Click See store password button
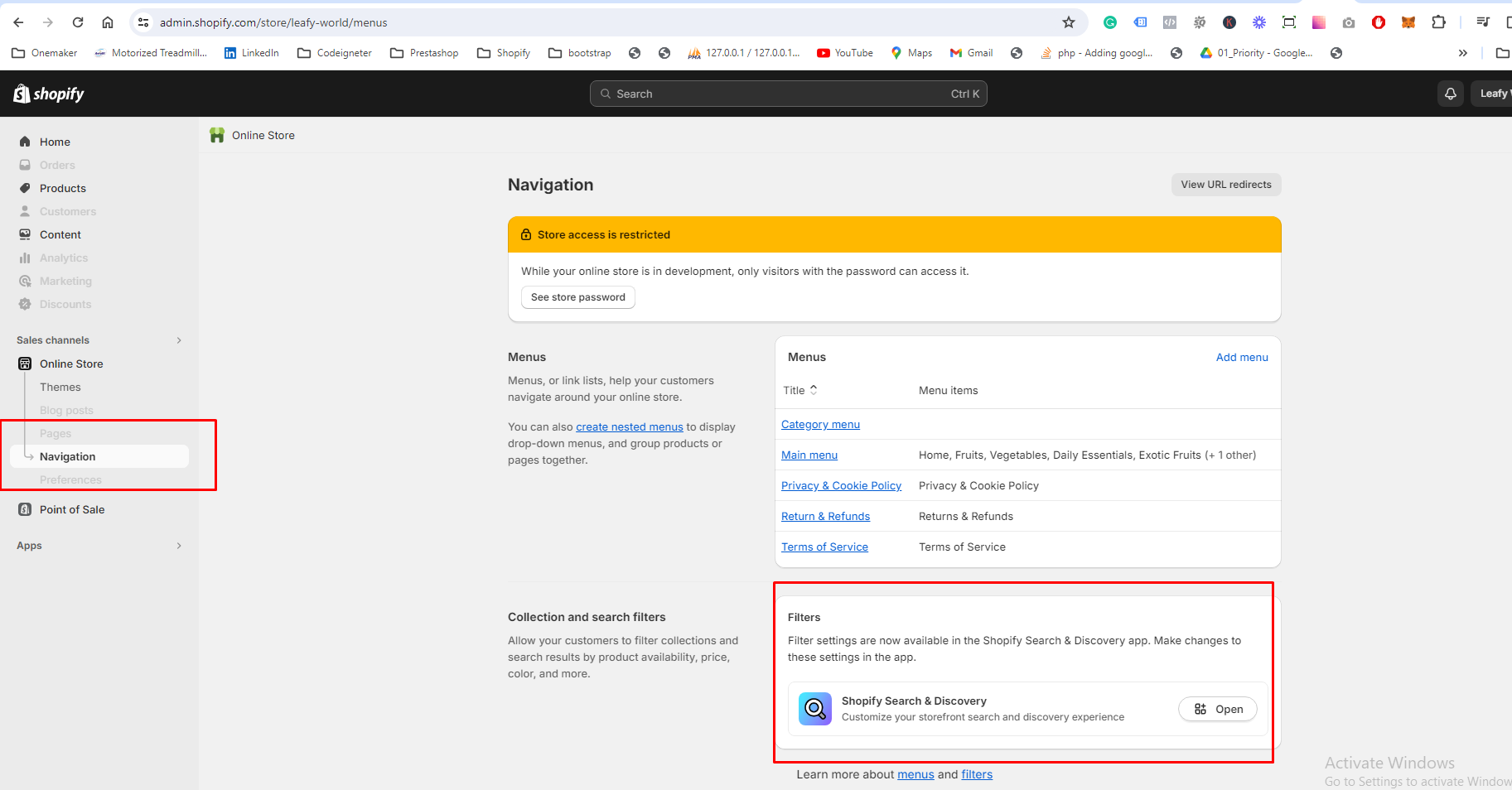 point(578,297)
